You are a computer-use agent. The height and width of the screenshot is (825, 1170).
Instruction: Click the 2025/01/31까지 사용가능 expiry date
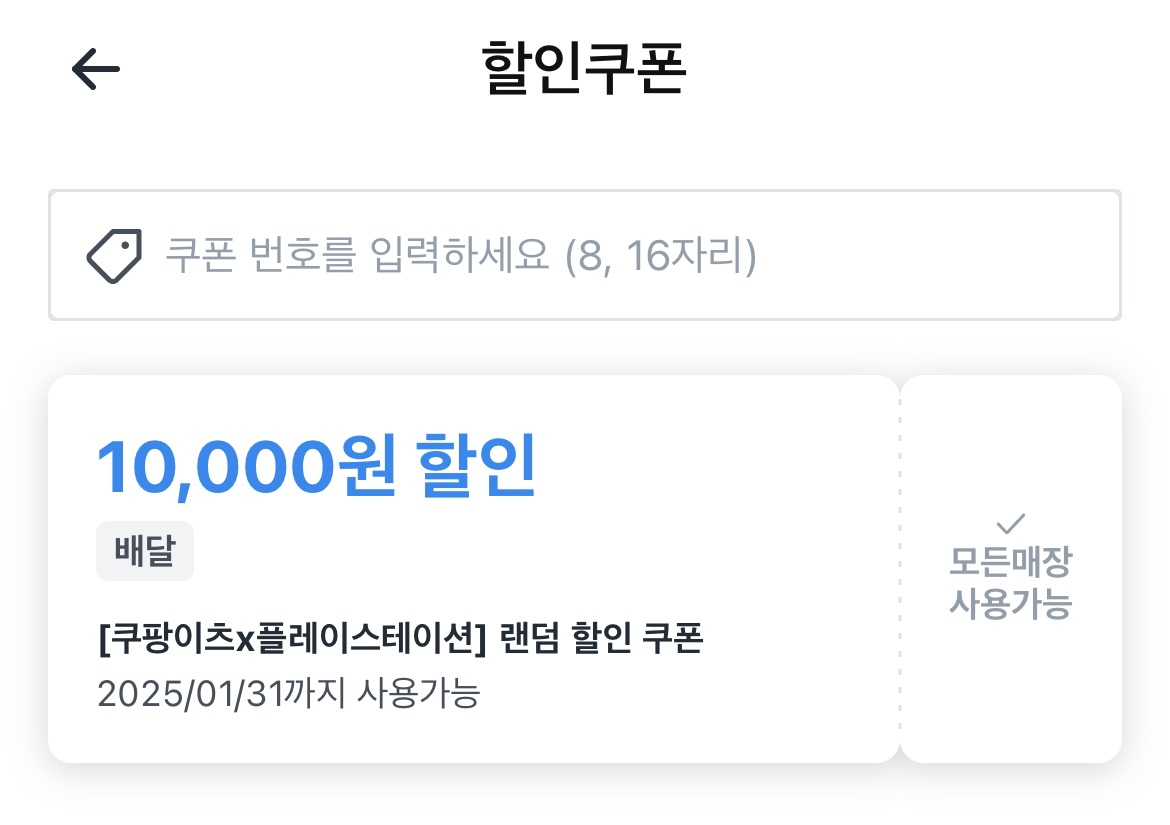[288, 693]
